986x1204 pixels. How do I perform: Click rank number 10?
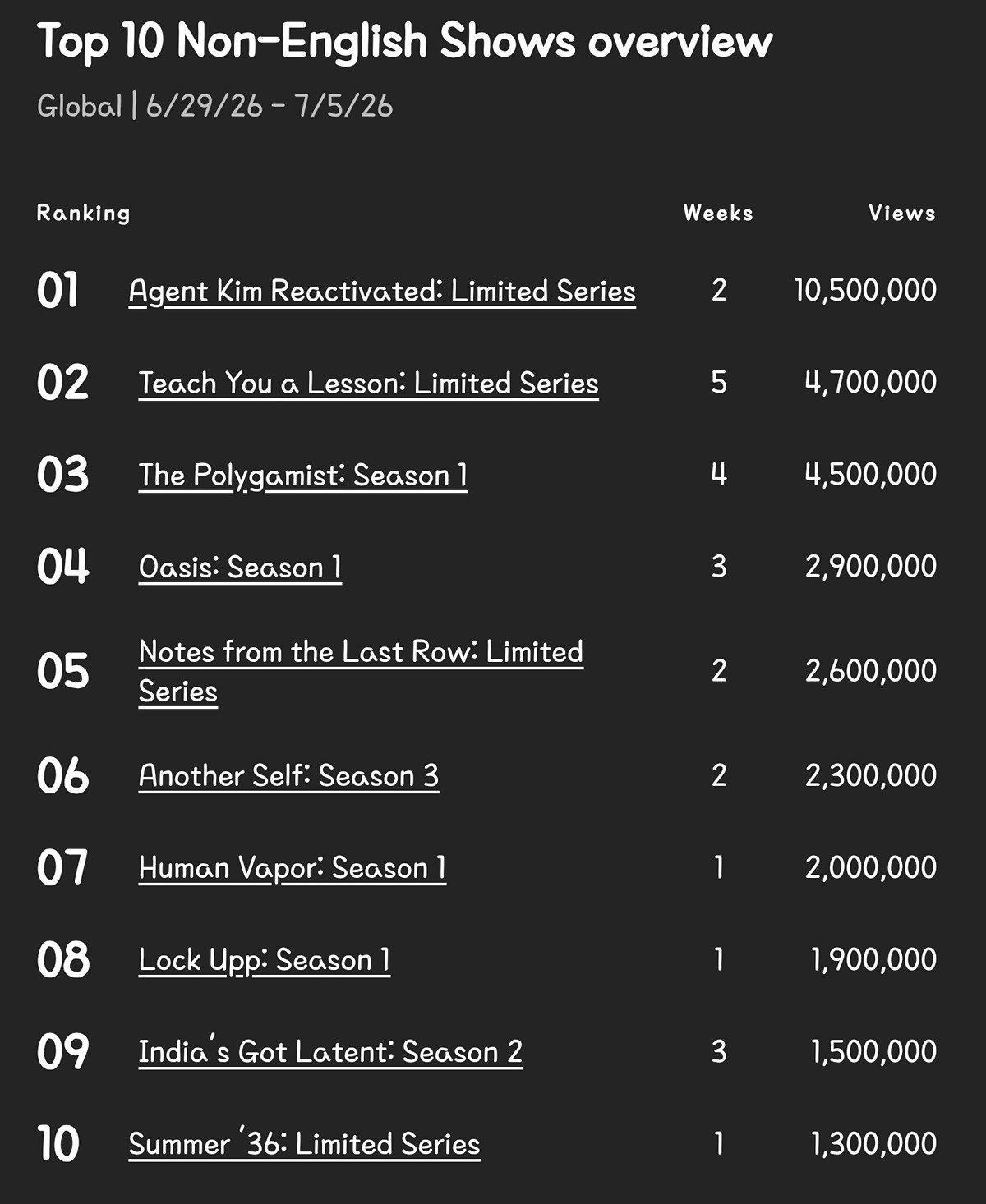[58, 1143]
